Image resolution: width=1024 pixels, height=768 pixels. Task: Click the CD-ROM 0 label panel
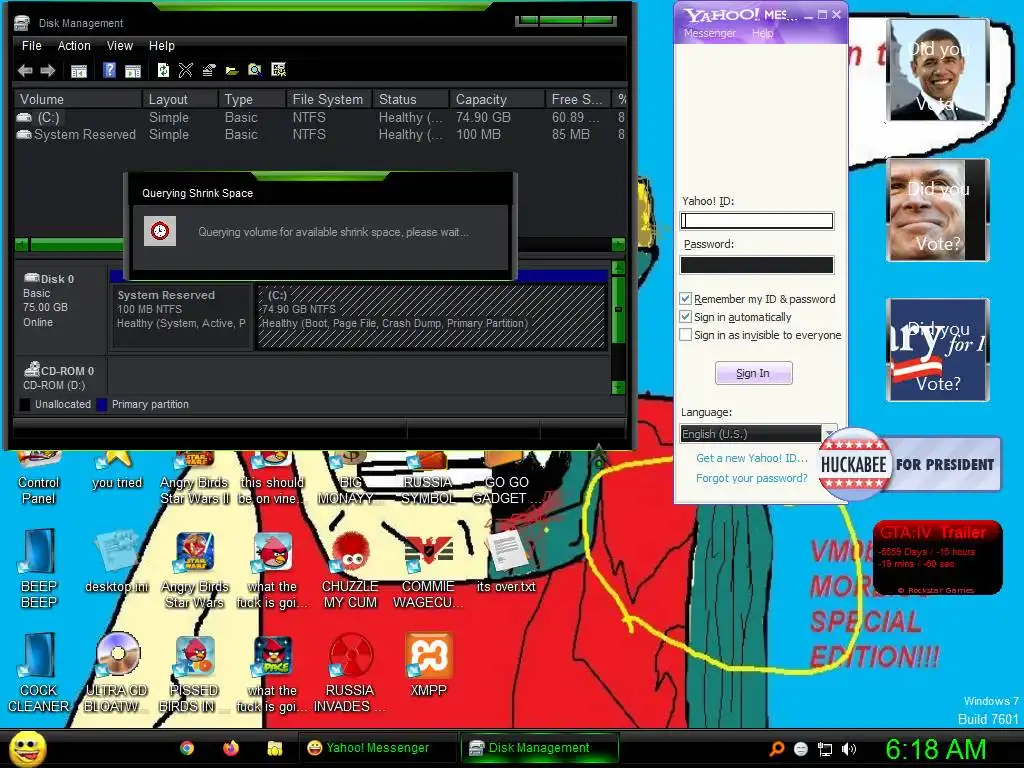[x=60, y=377]
